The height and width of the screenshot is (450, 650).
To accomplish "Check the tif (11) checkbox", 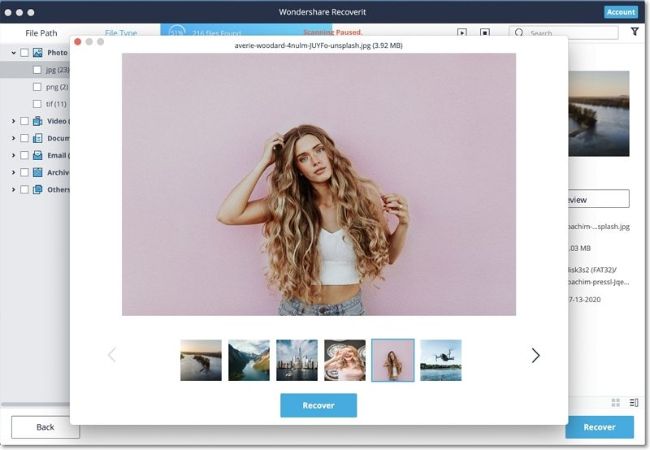I will (37, 104).
